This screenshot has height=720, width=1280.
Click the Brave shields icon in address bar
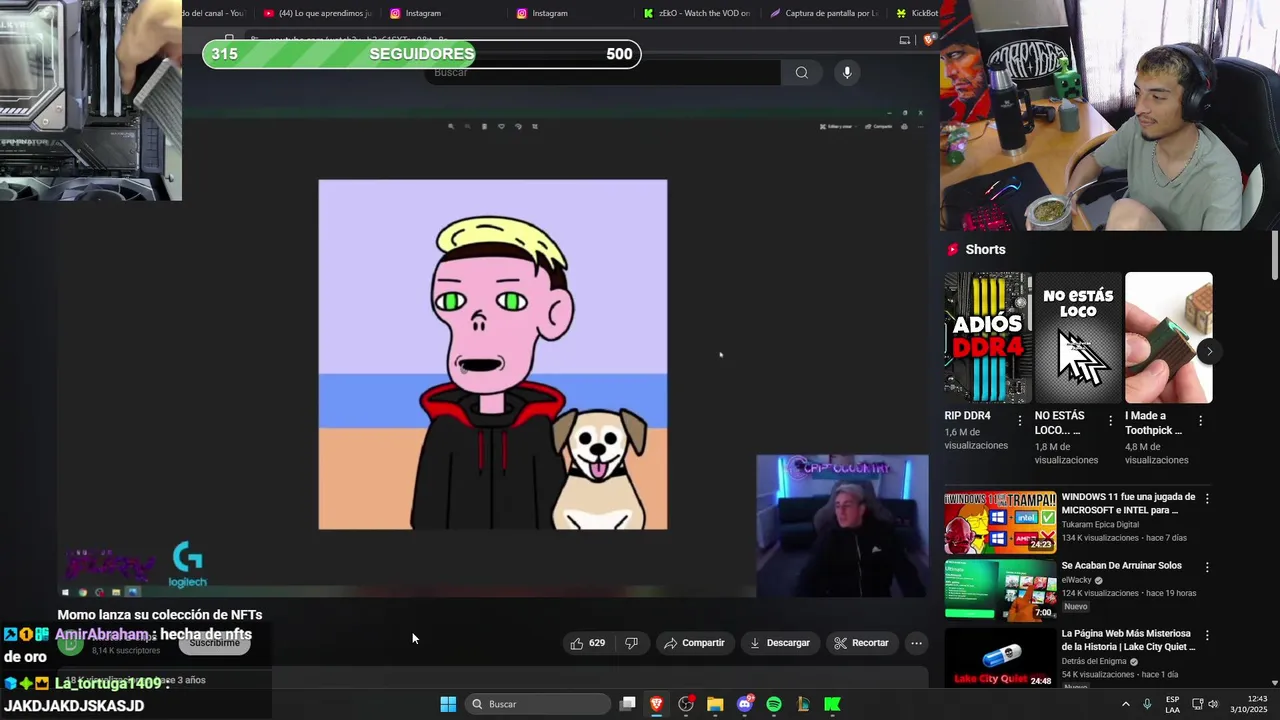[x=929, y=40]
